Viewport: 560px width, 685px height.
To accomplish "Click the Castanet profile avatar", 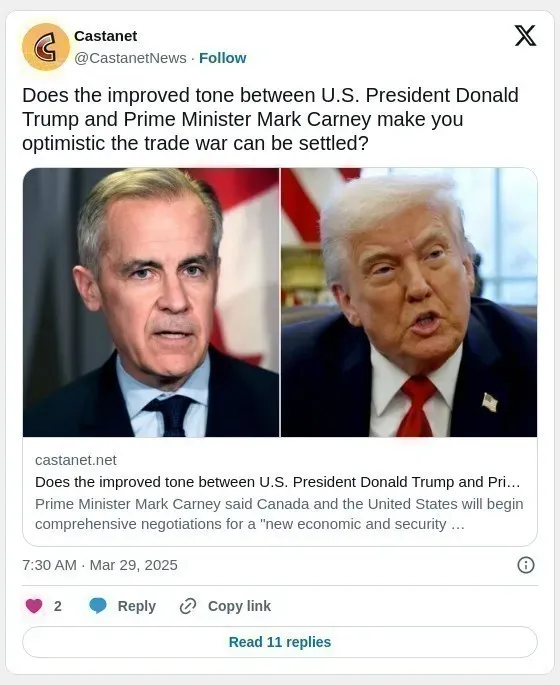I will click(x=46, y=47).
